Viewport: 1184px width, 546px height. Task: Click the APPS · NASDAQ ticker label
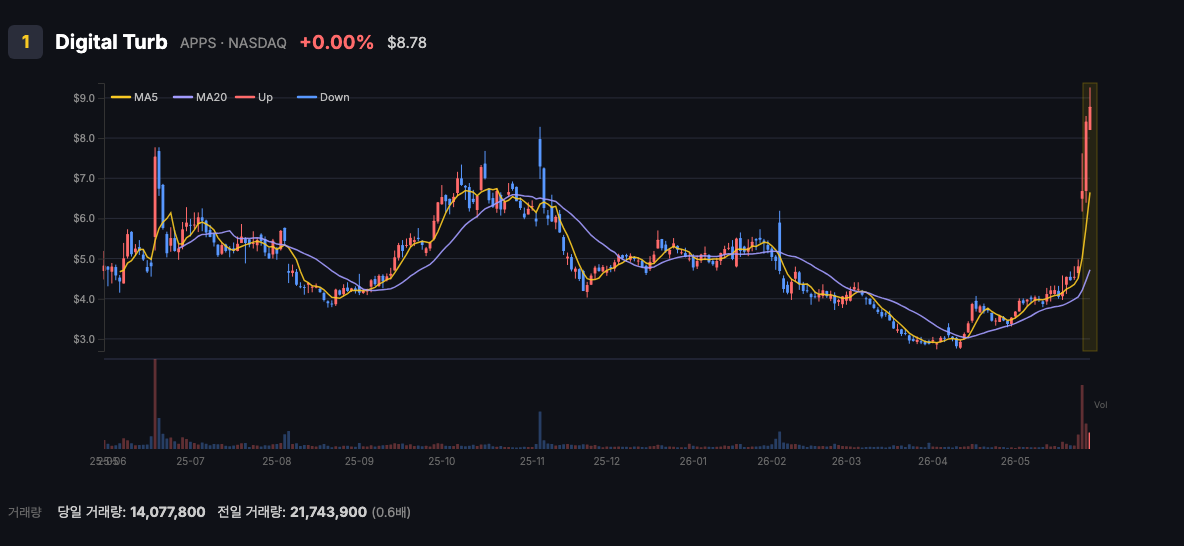[x=233, y=43]
